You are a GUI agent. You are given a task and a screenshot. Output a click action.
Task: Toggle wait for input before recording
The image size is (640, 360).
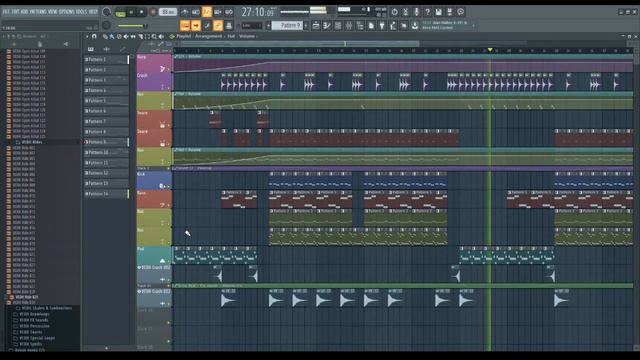pos(196,12)
